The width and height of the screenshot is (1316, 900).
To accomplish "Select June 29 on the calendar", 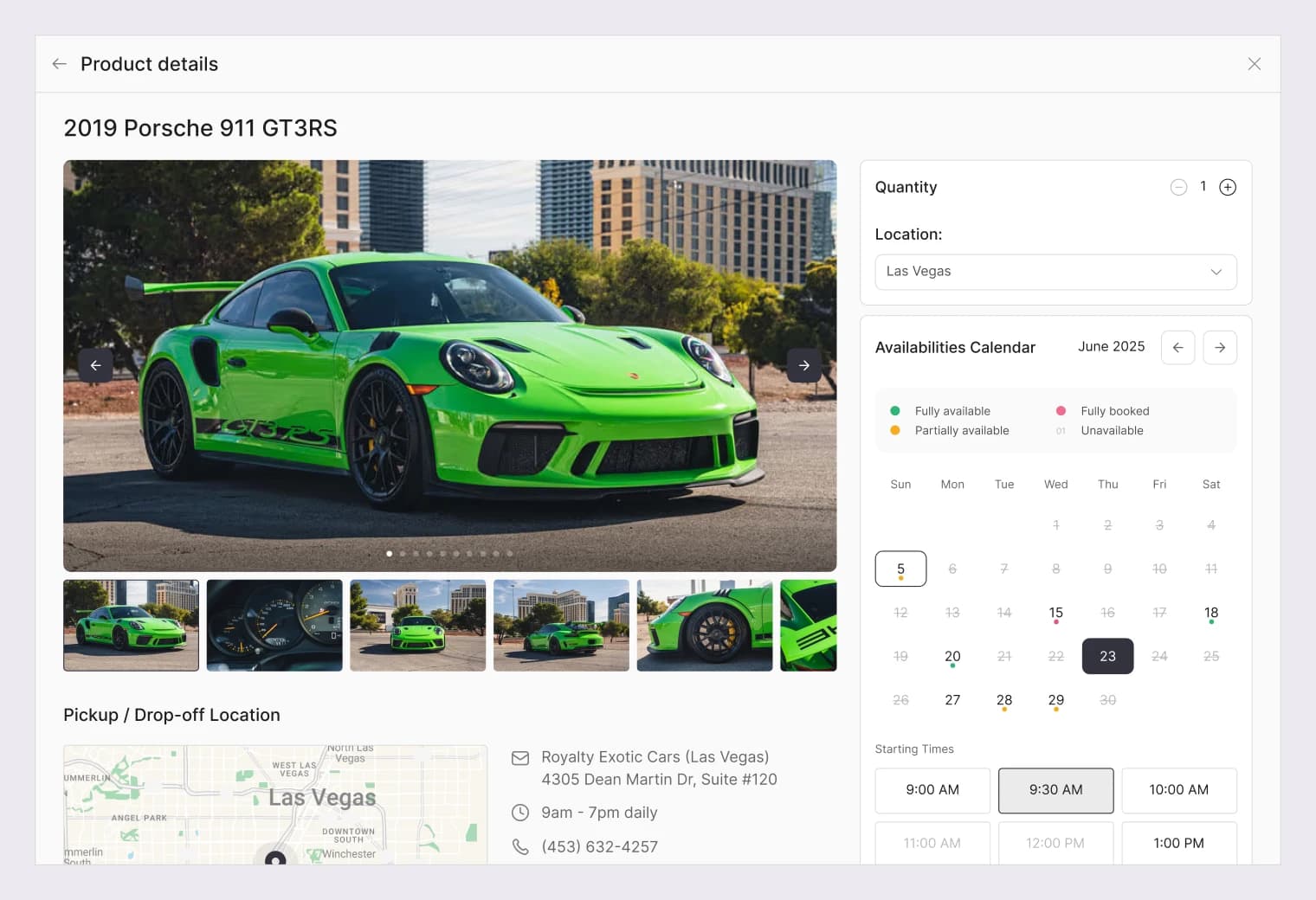I will (1056, 700).
